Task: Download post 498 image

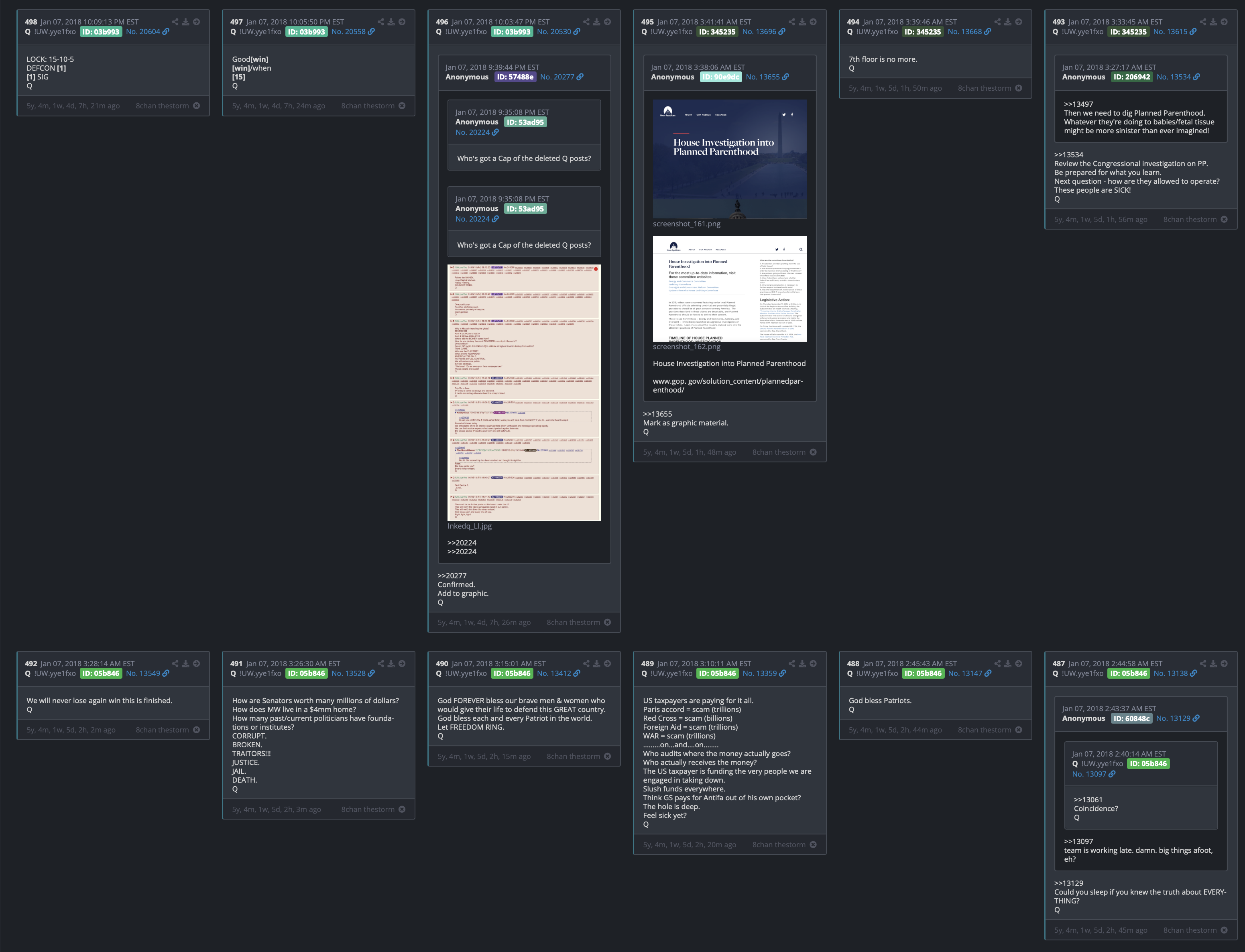Action: pos(185,22)
